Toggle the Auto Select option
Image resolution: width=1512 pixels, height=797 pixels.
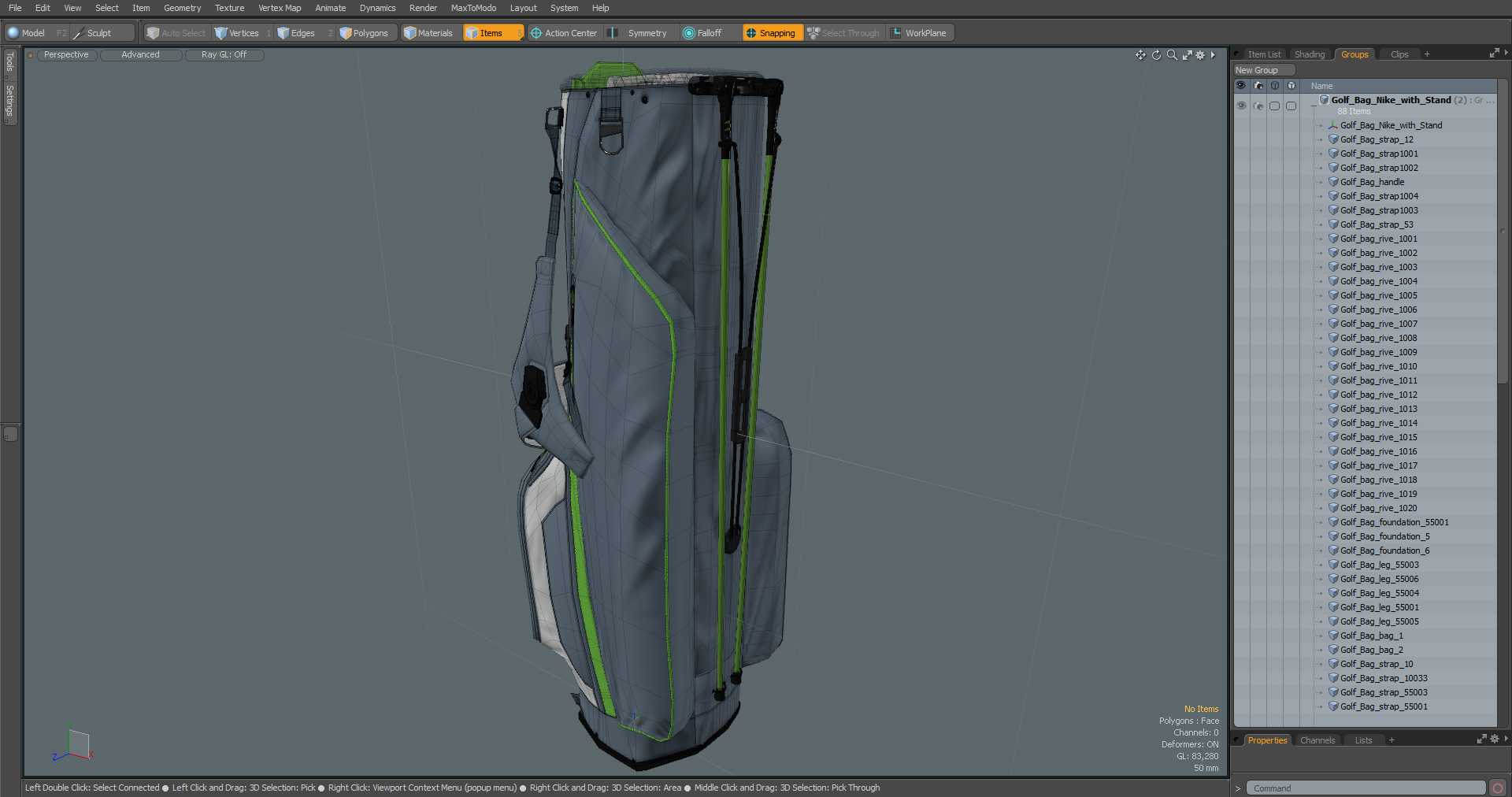point(176,33)
